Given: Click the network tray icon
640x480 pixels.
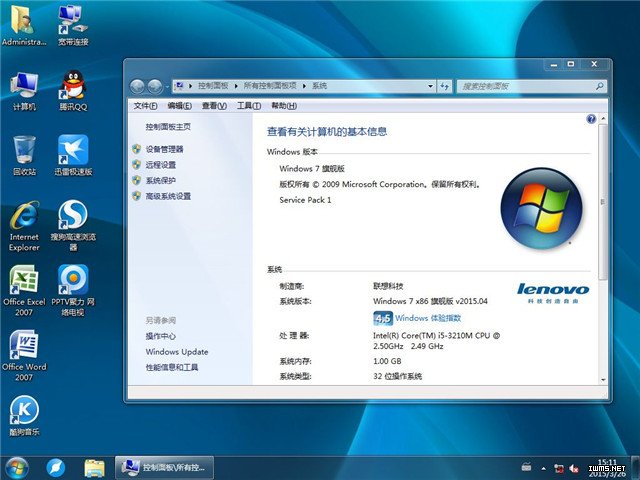Looking at the screenshot, I should [x=558, y=469].
